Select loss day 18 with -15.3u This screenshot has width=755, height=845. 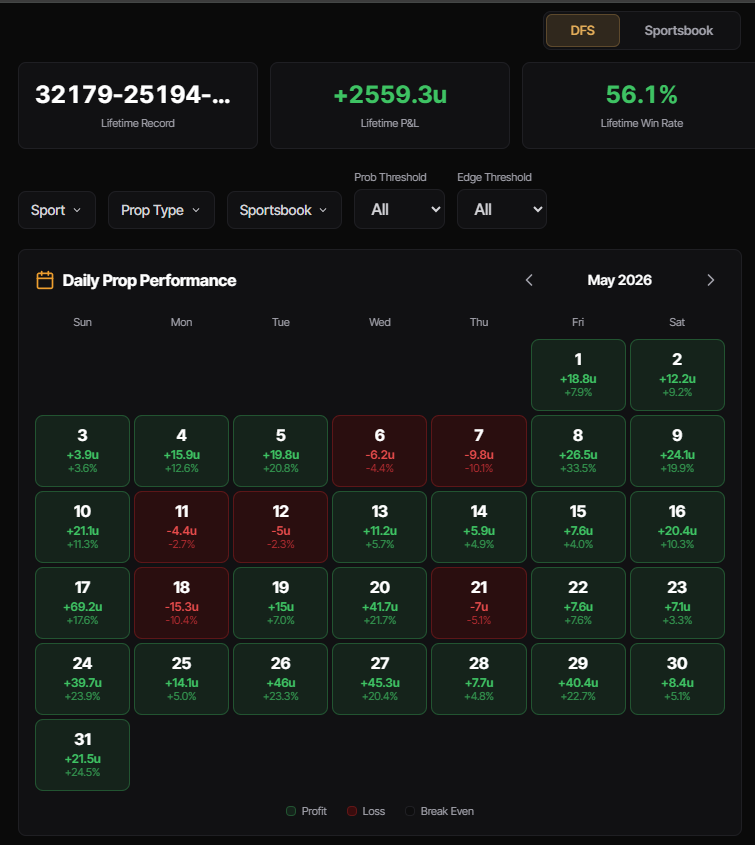(182, 603)
